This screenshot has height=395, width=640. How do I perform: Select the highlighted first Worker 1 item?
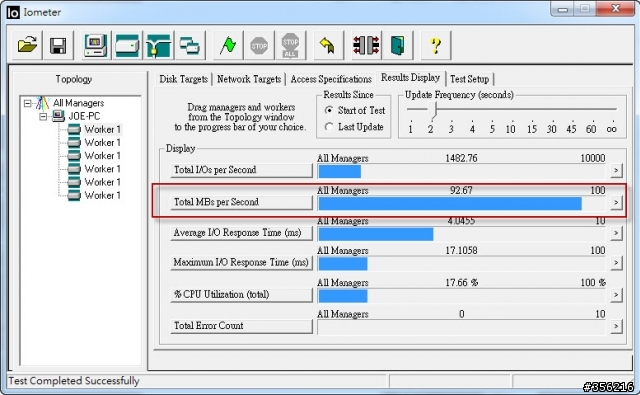coord(102,129)
